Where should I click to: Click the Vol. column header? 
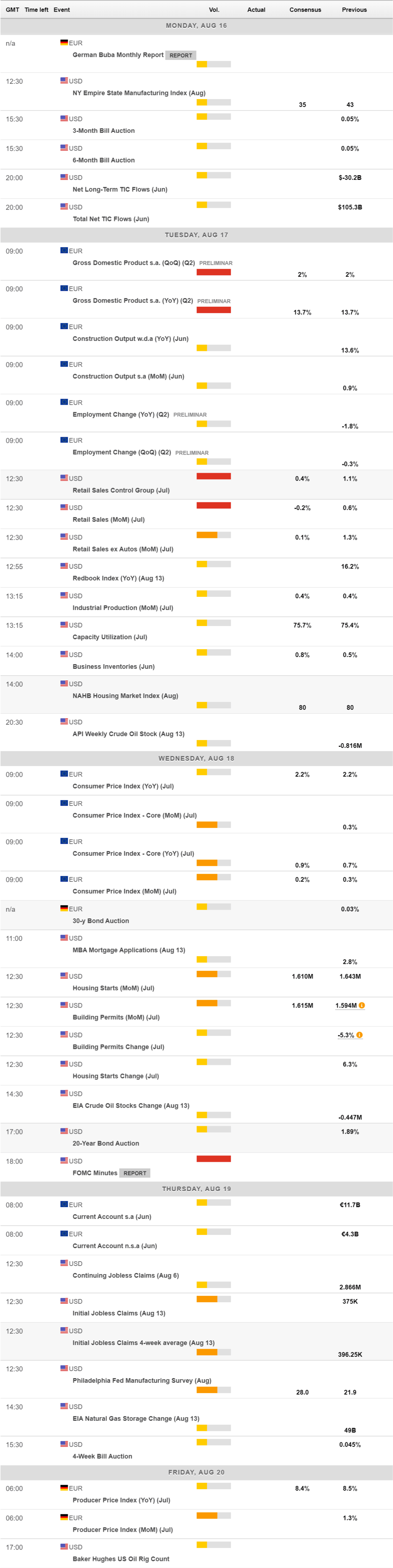coord(214,10)
